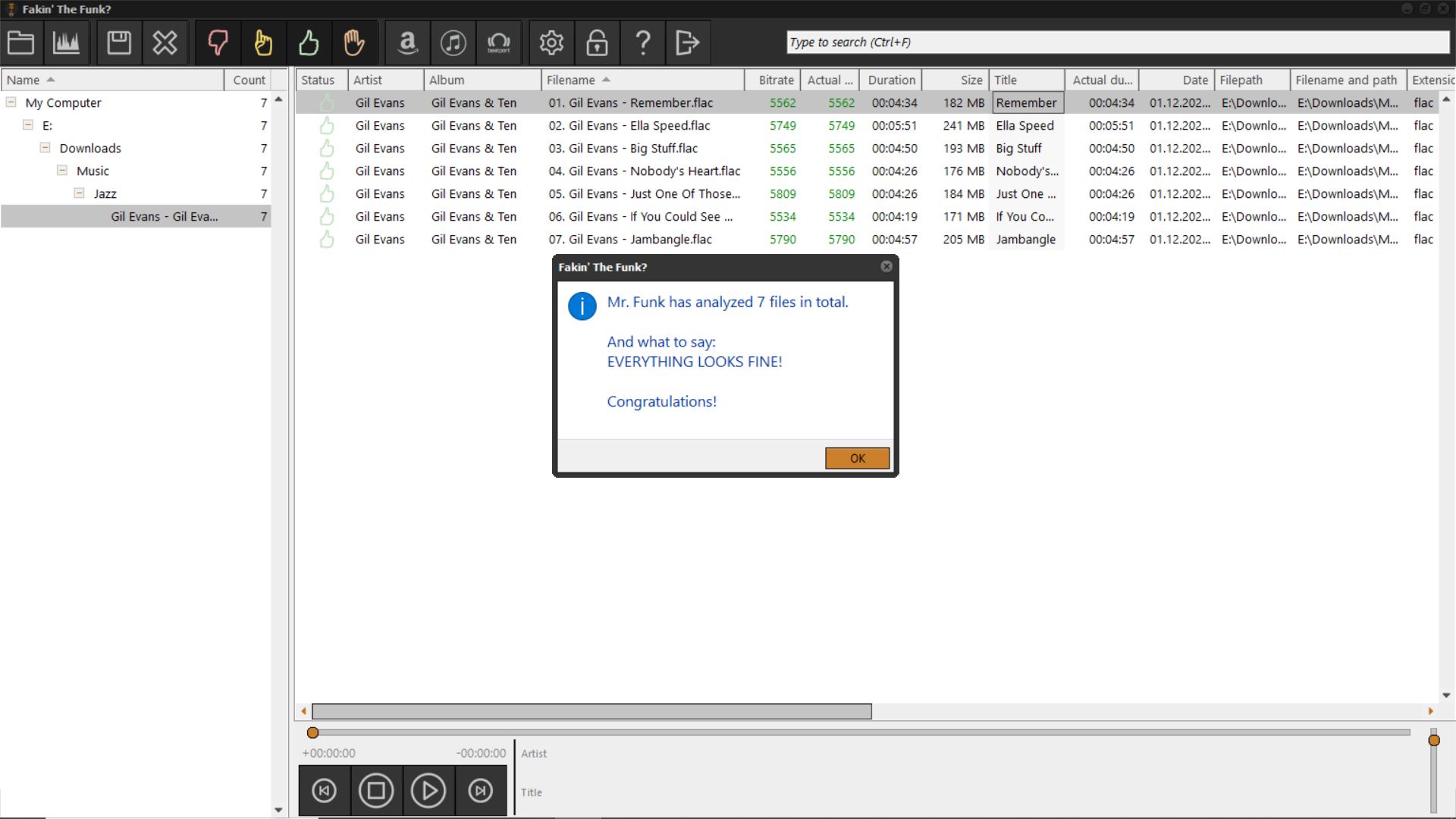
Task: Click the red thumbs-down filter icon
Action: point(218,42)
